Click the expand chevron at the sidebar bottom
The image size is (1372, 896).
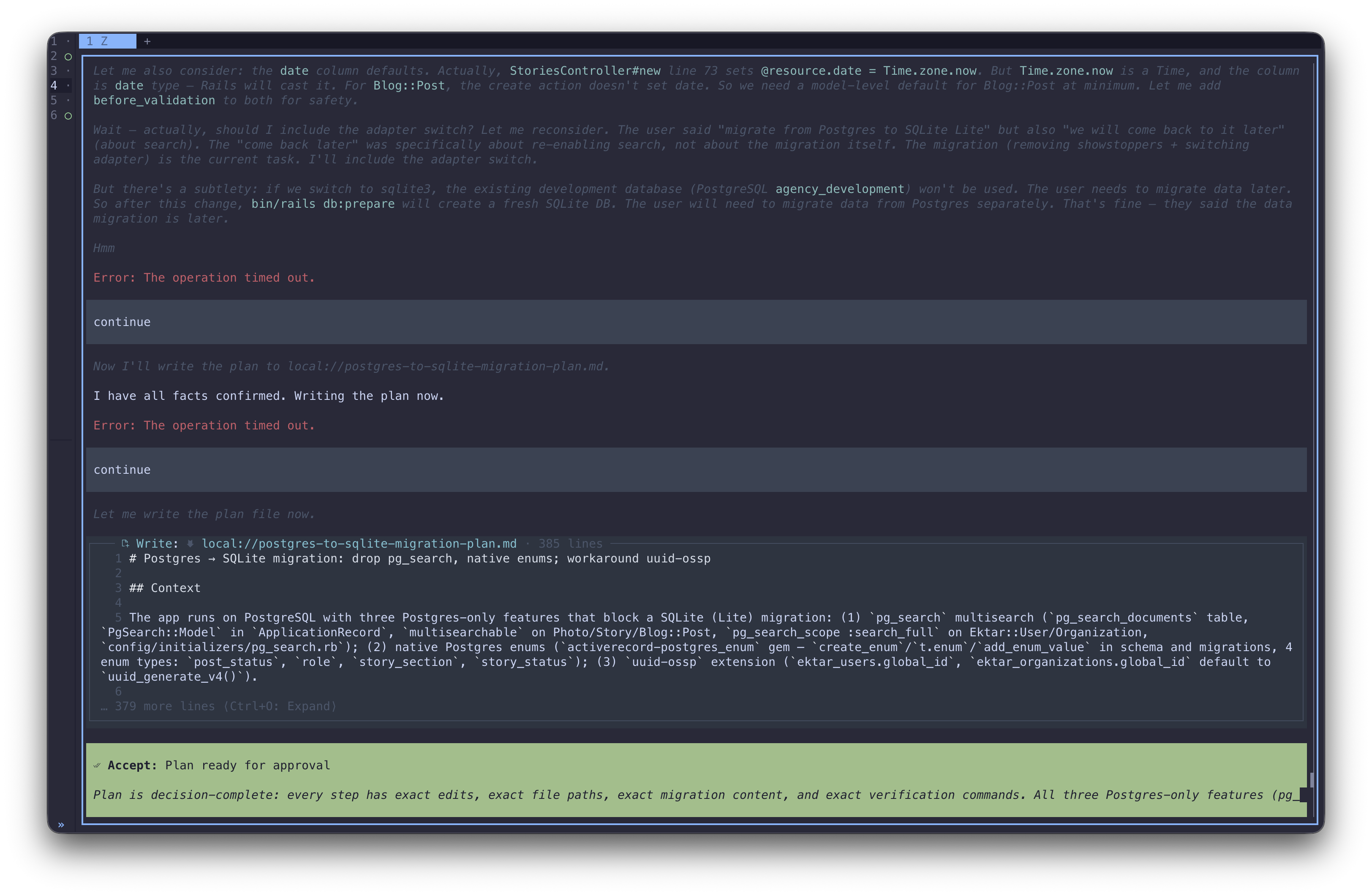[61, 825]
